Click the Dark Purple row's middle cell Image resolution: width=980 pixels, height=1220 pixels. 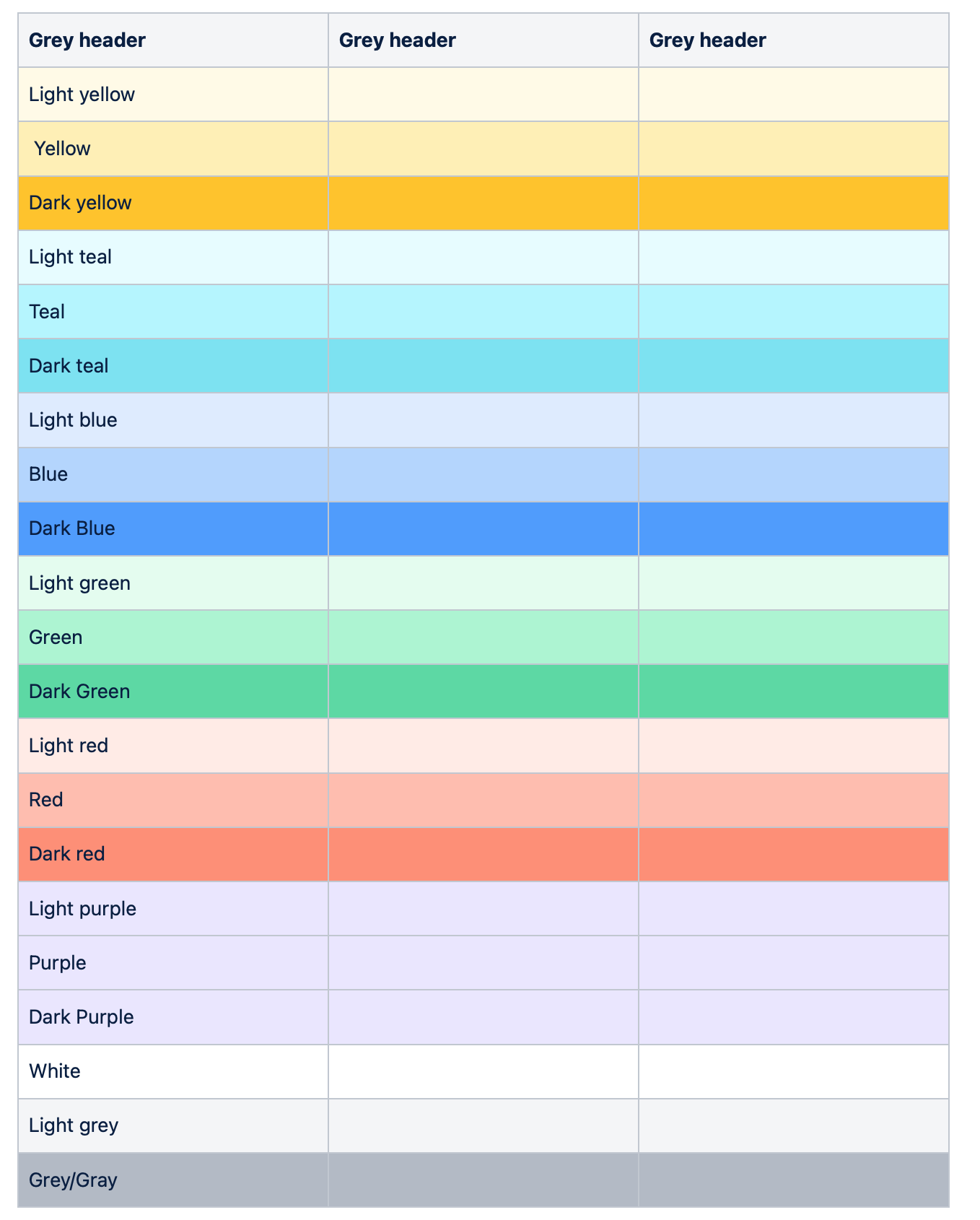click(483, 1017)
